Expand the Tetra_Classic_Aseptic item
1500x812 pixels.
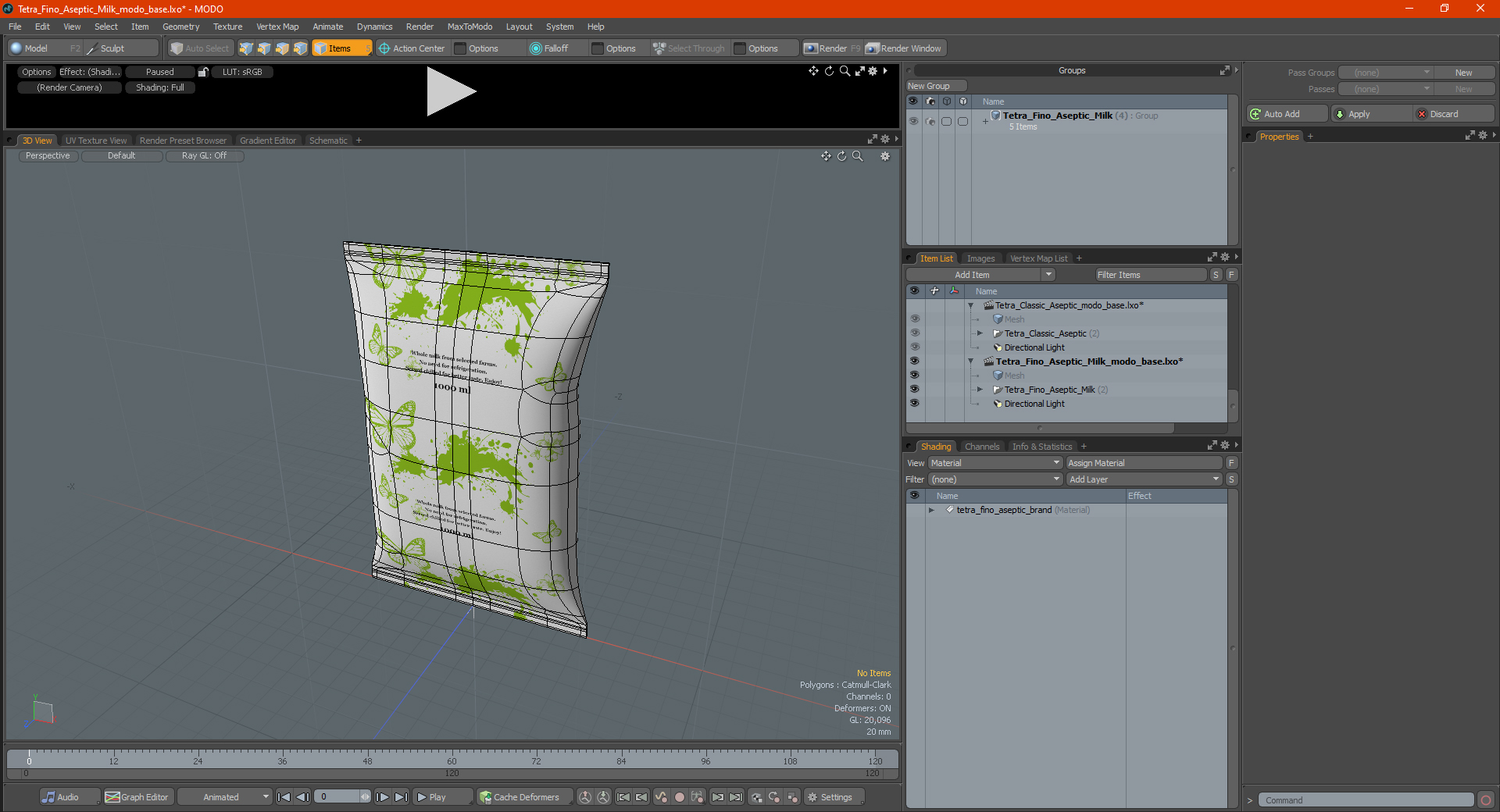pos(980,333)
